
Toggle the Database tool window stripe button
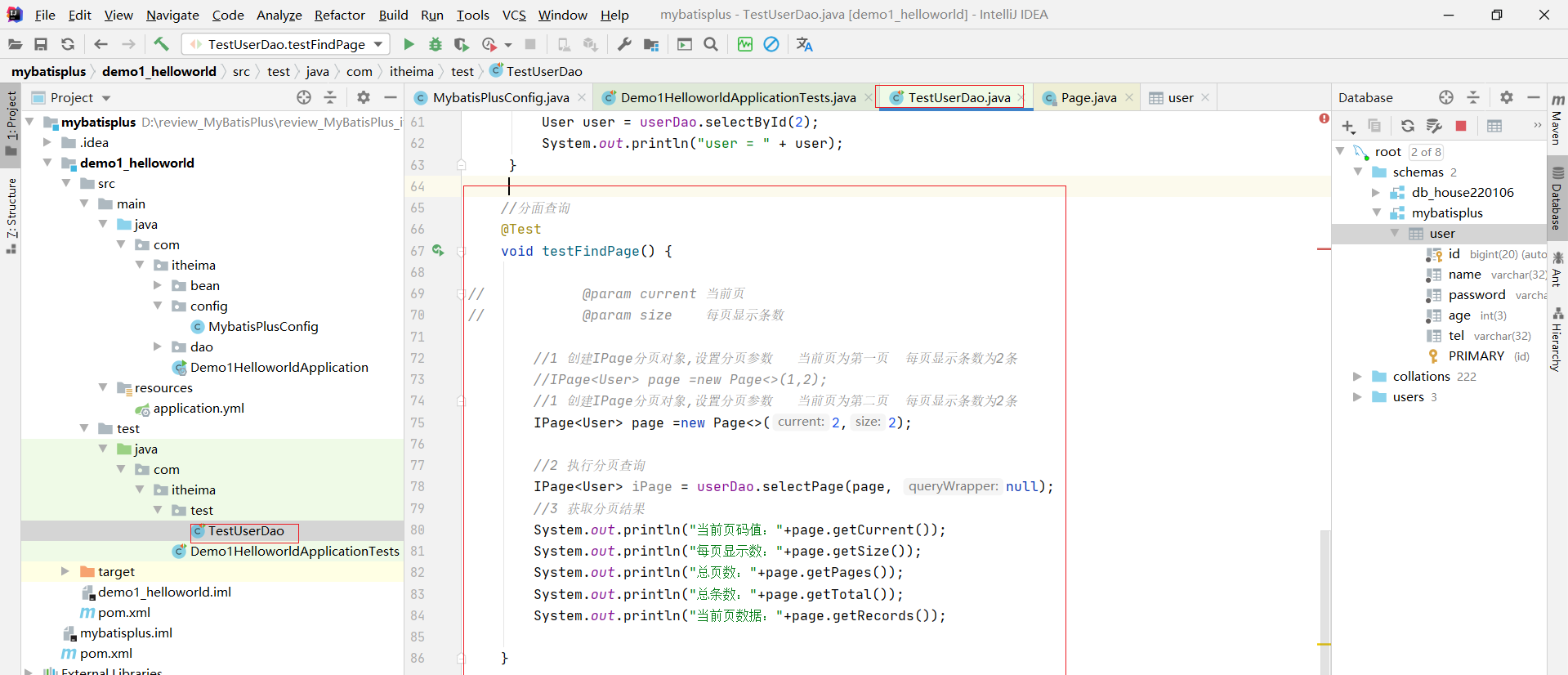1557,199
